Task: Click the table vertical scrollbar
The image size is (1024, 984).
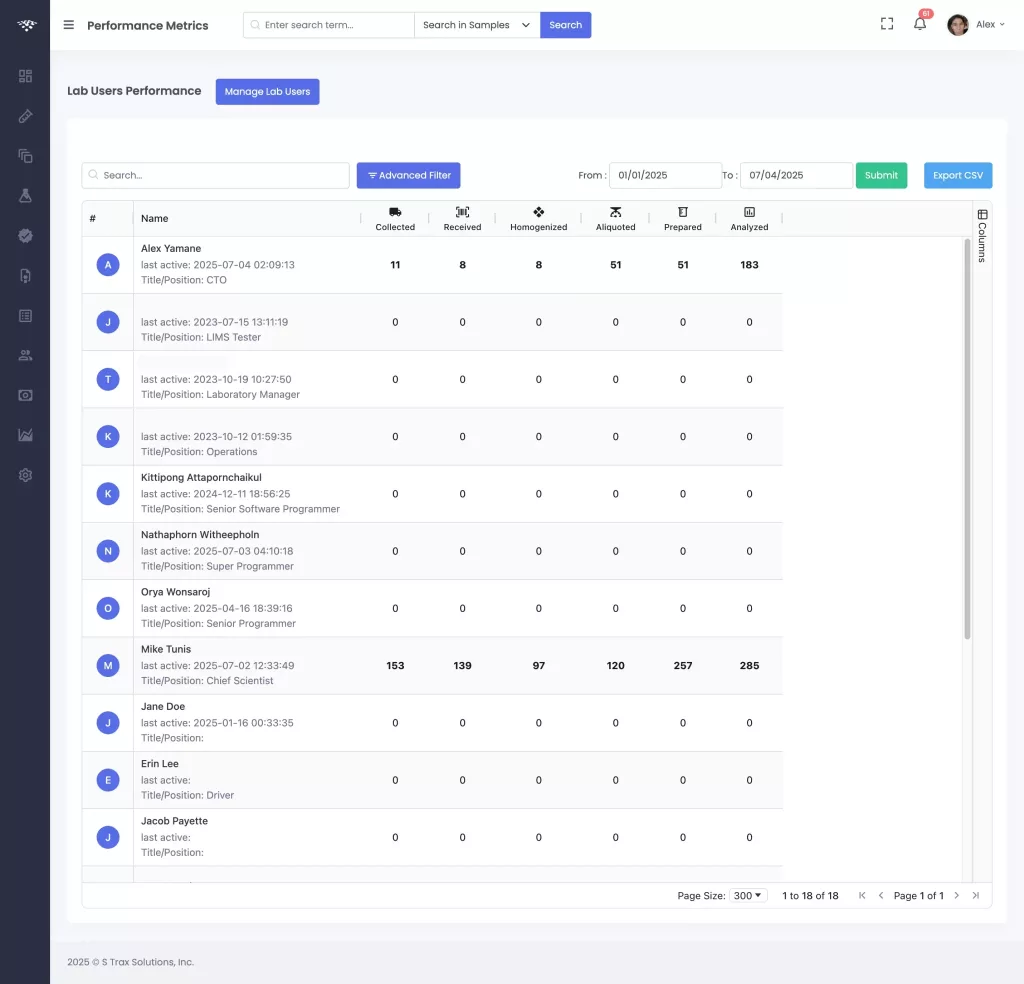Action: pyautogui.click(x=967, y=439)
